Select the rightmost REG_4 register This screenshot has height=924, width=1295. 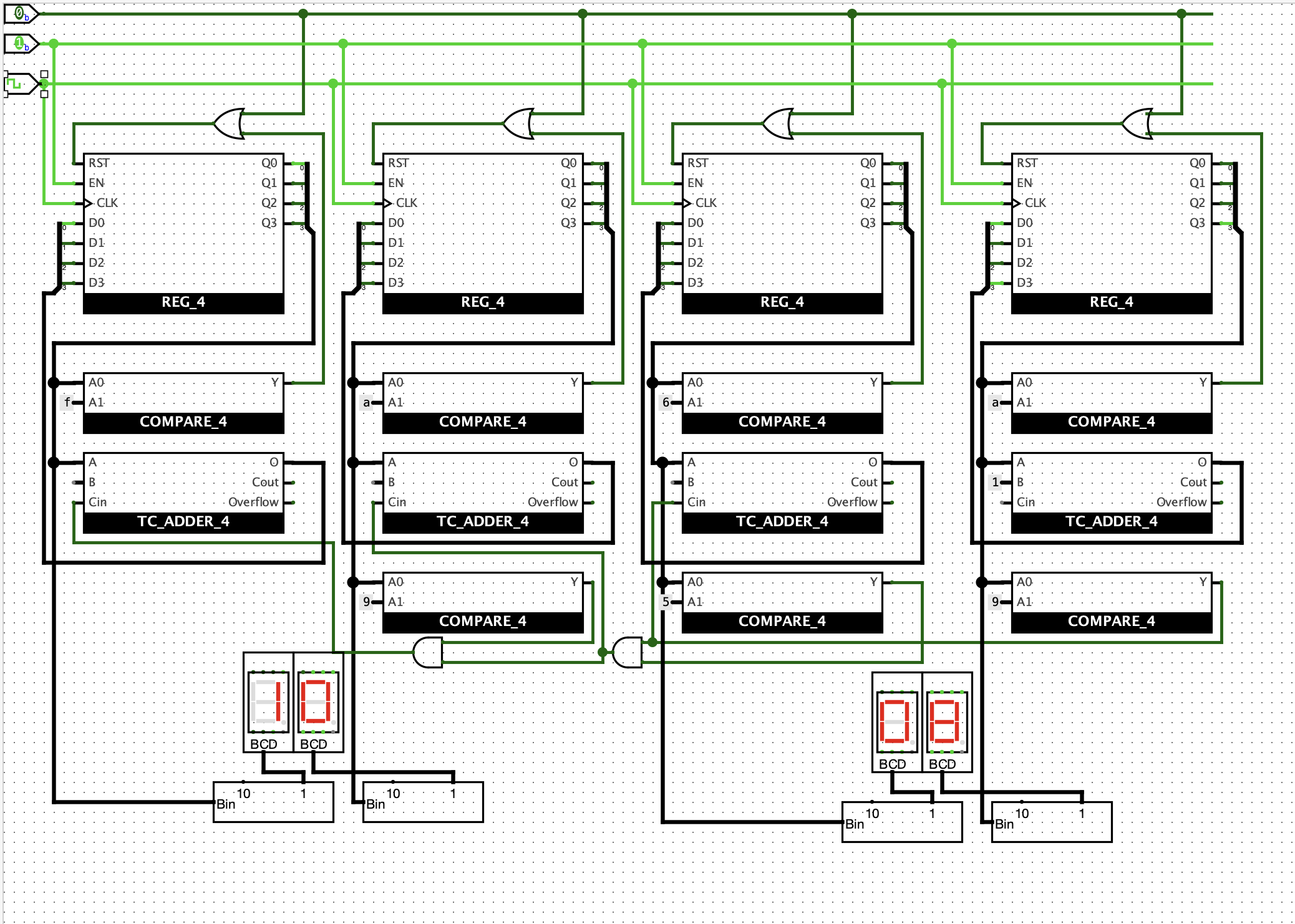pos(1112,233)
